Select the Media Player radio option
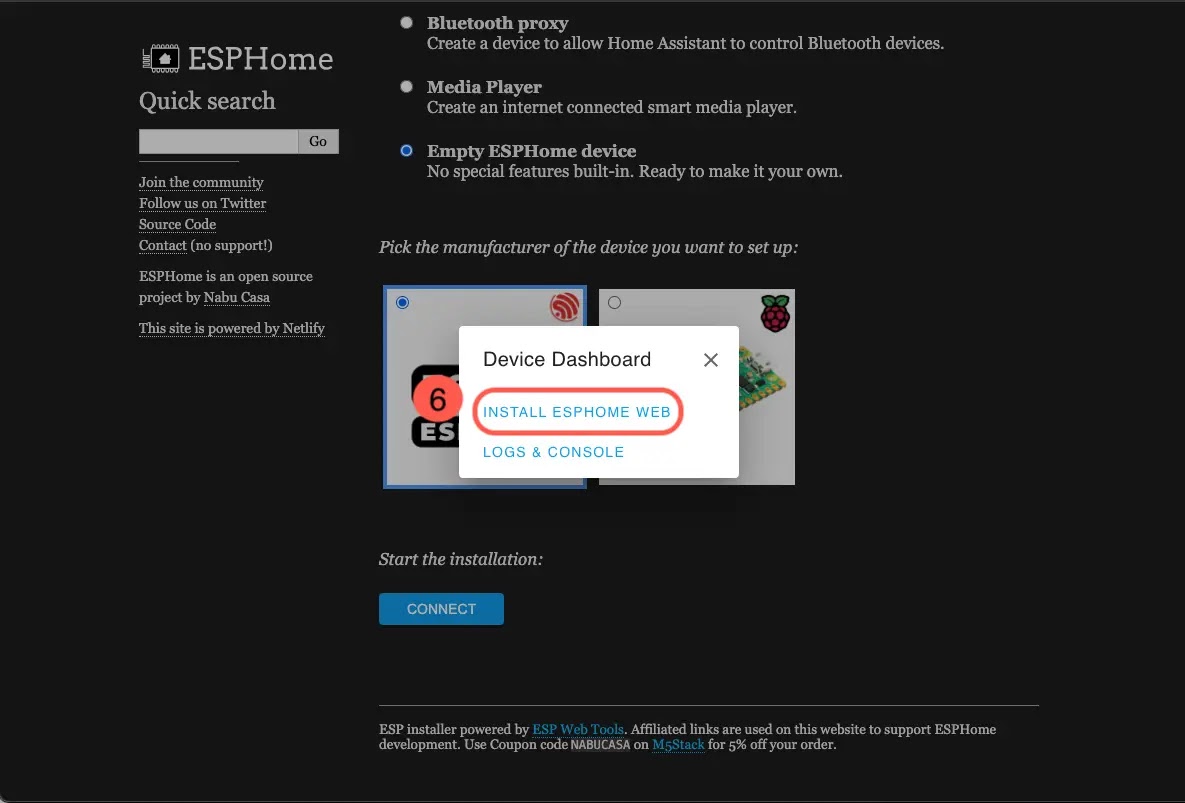The width and height of the screenshot is (1185, 803). (407, 87)
